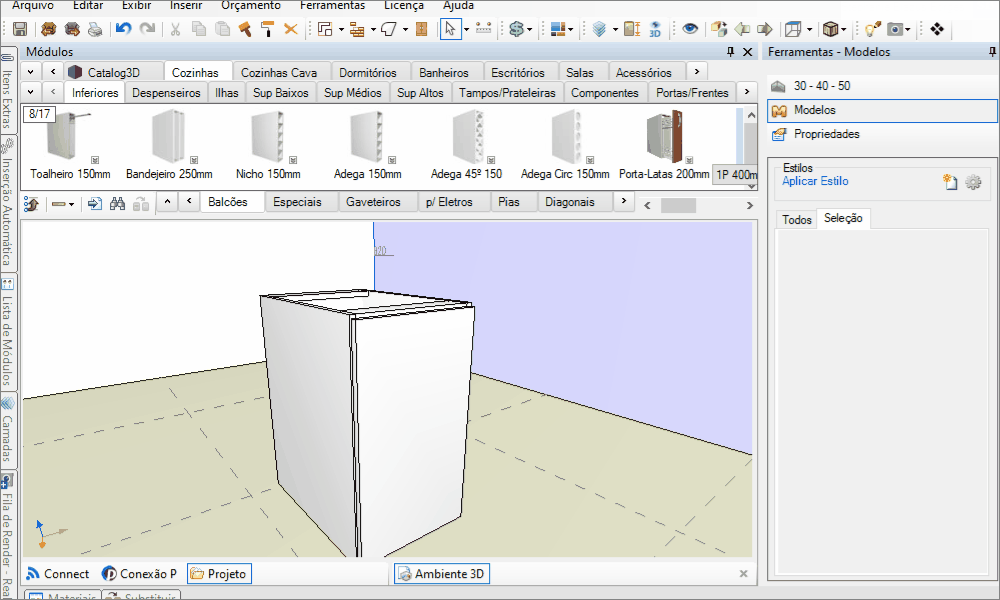Click the Connect button
The image size is (1000, 600).
coord(58,574)
